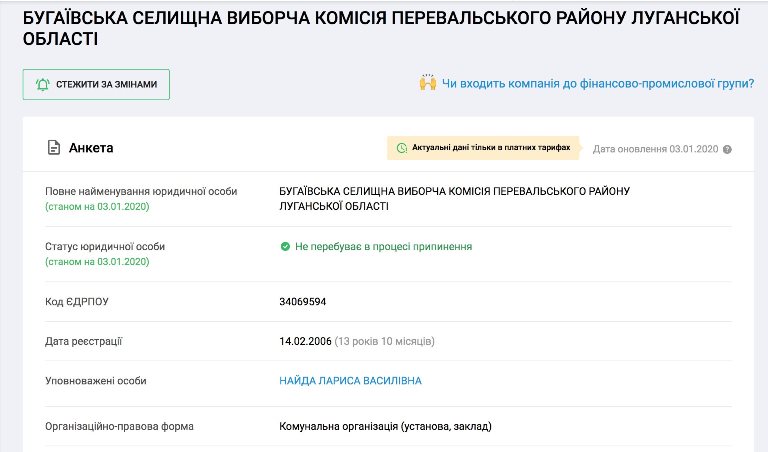This screenshot has width=768, height=452.
Task: Click the document icon beside «Анкета»
Action: tap(54, 148)
